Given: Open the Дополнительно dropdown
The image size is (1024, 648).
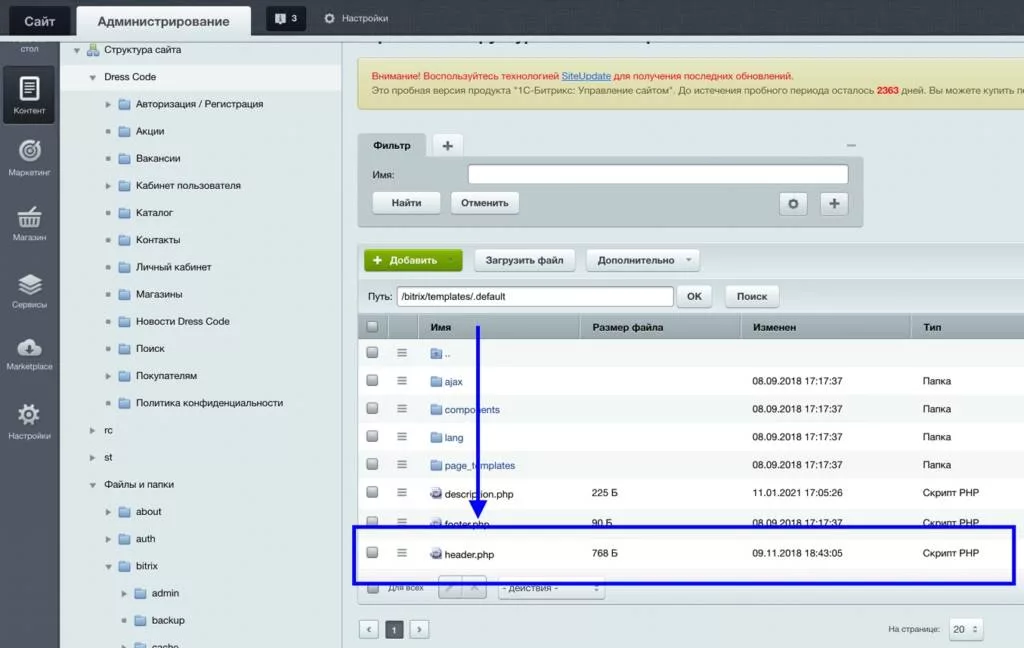Looking at the screenshot, I should [x=643, y=260].
